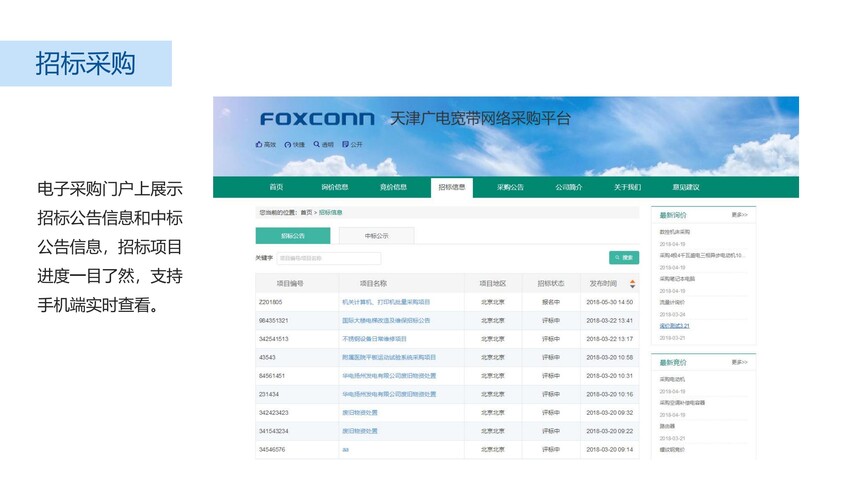The image size is (860, 484).
Task: Open the 采购公告 navigation item
Action: pyautogui.click(x=510, y=187)
